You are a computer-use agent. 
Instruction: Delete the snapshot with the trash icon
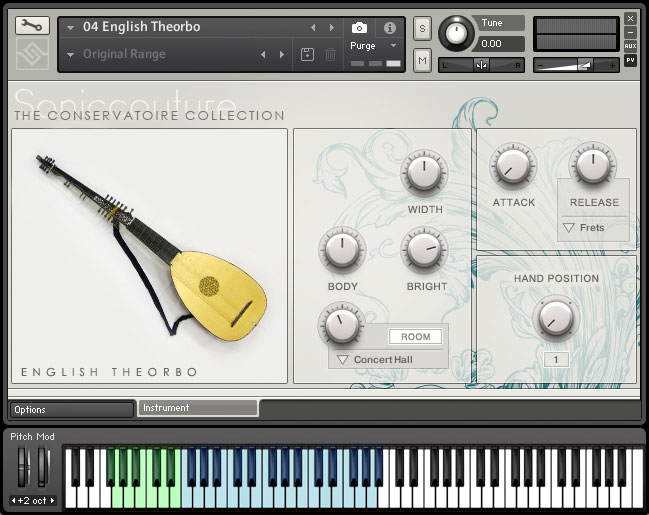[330, 54]
